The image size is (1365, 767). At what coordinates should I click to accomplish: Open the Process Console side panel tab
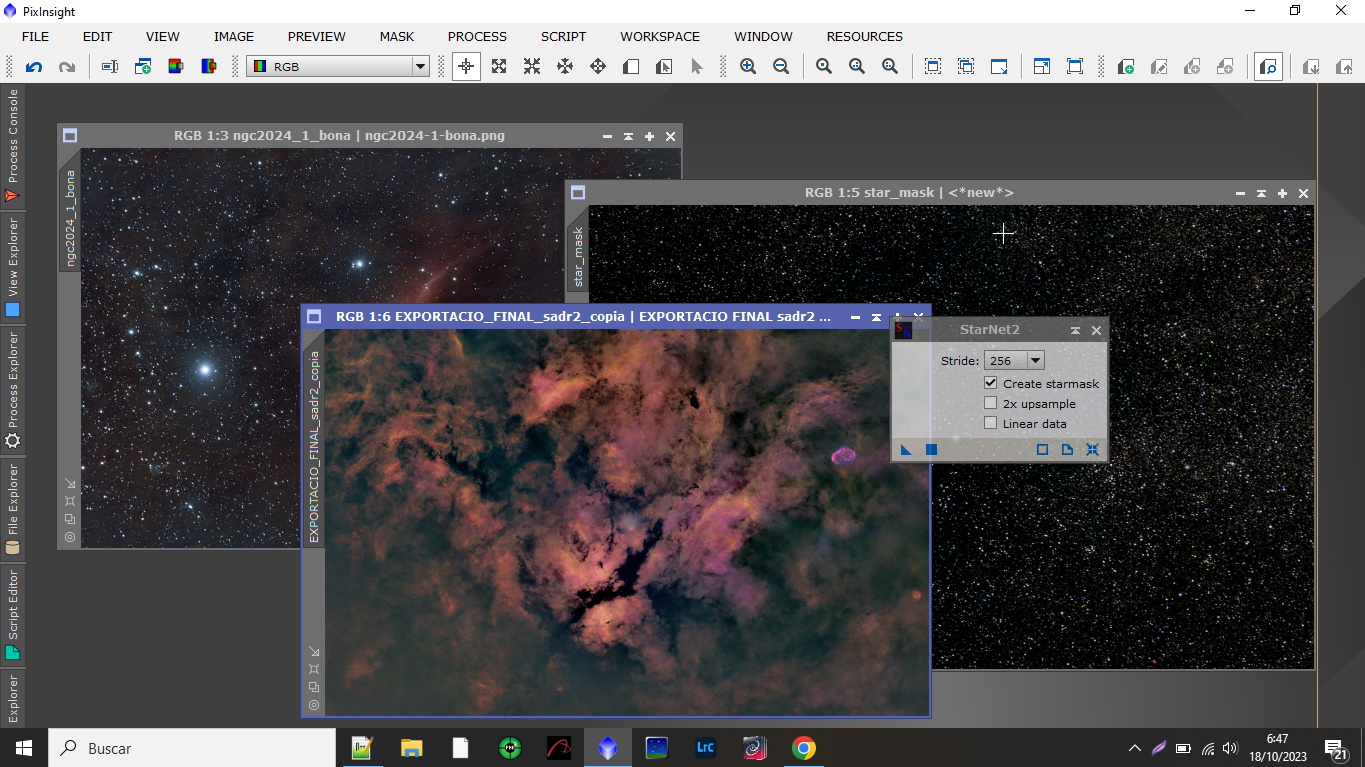(13, 146)
